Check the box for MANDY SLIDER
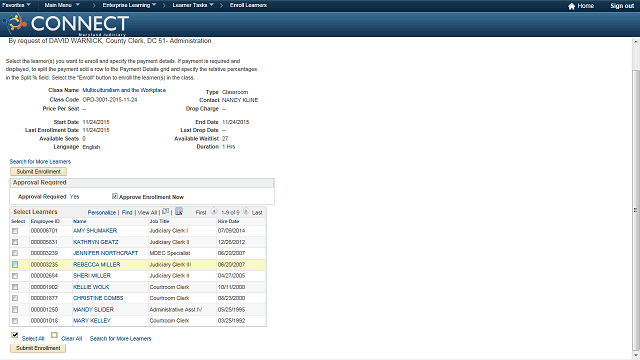The height and width of the screenshot is (360, 640). [15, 310]
